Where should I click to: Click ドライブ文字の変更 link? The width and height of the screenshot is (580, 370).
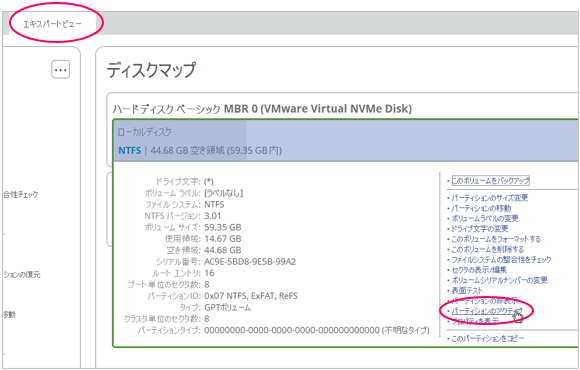coord(480,229)
